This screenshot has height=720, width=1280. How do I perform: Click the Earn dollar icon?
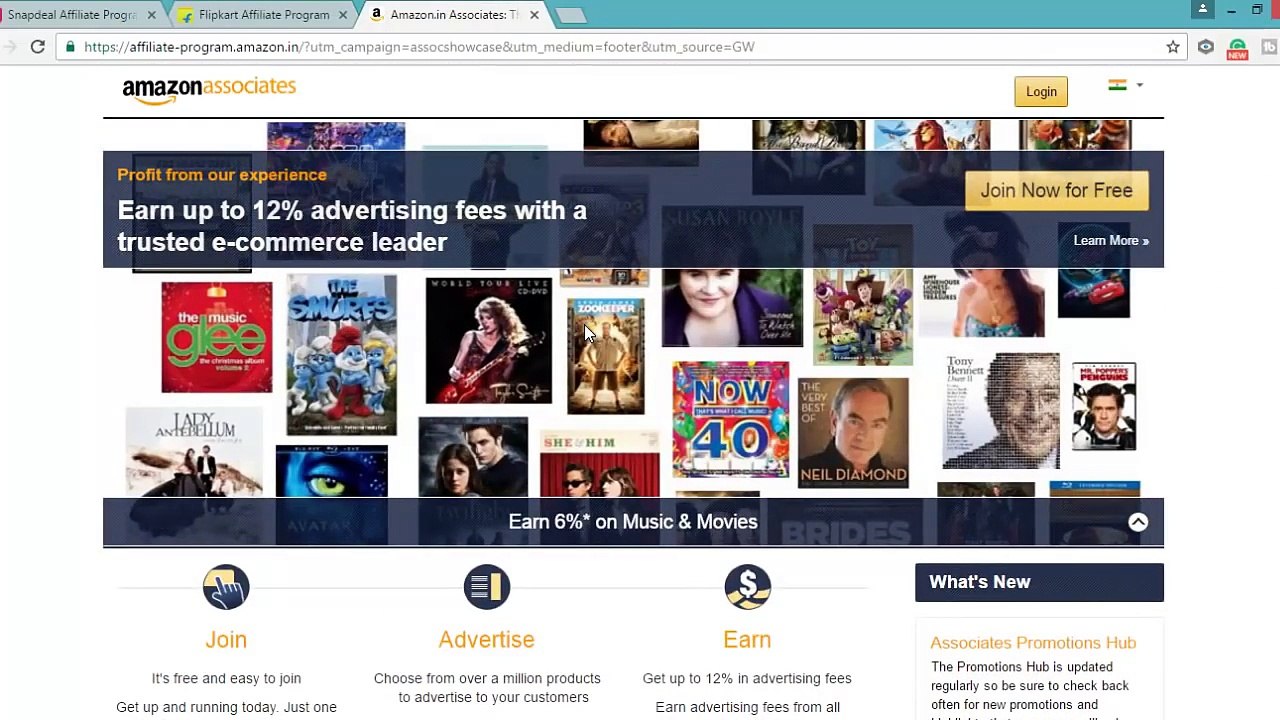click(747, 587)
